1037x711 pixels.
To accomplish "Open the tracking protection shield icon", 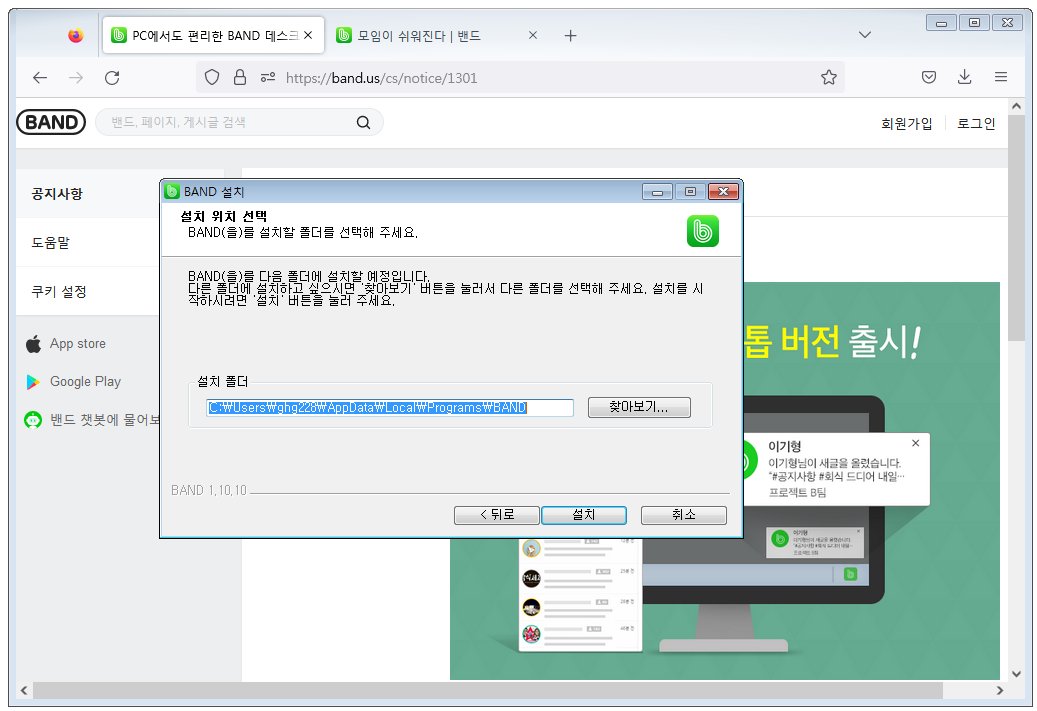I will [x=212, y=77].
